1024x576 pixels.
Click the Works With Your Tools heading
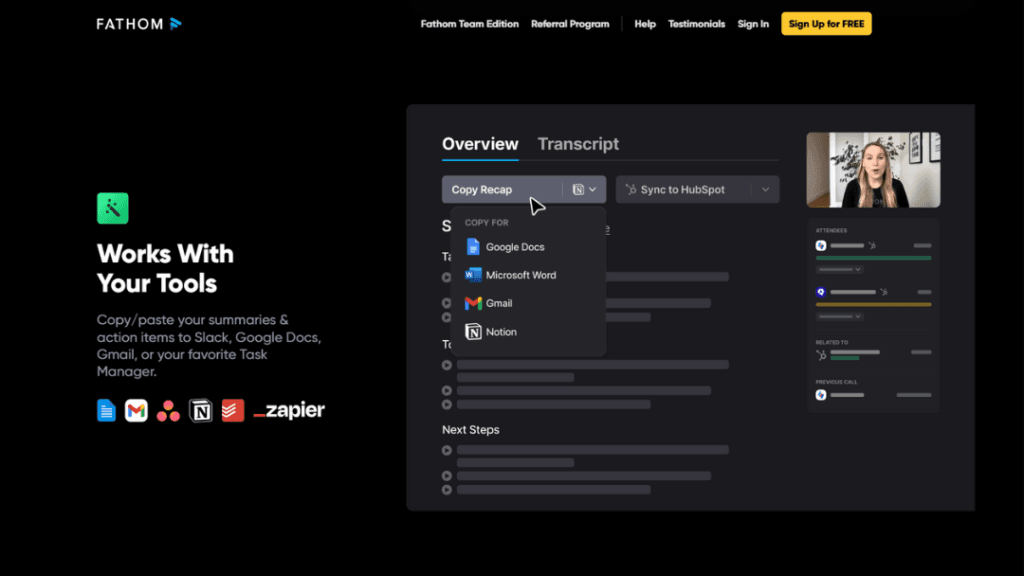tap(165, 268)
